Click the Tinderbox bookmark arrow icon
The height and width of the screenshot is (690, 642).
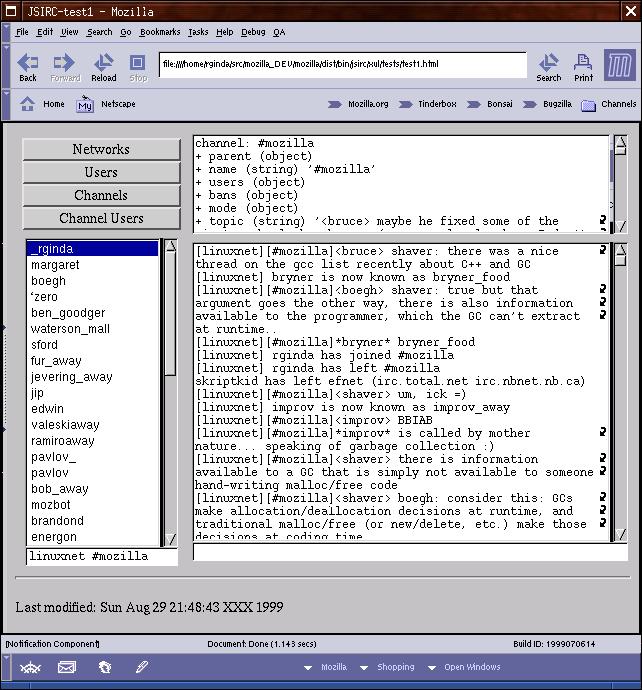405,104
